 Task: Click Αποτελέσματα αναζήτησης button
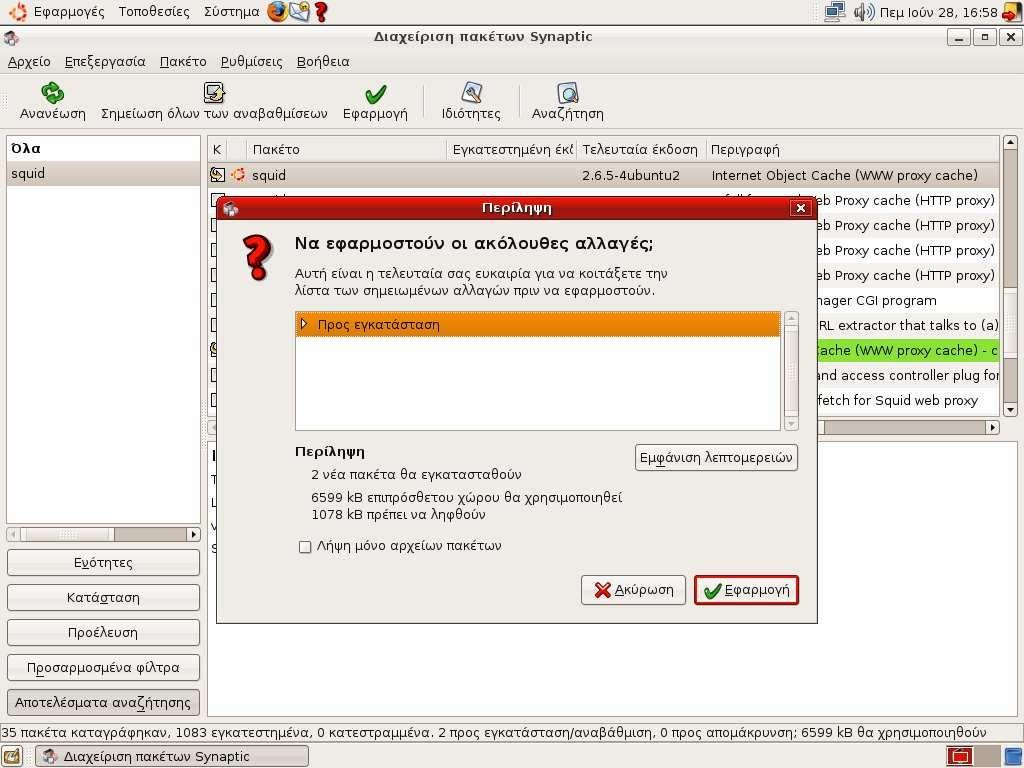(x=103, y=703)
